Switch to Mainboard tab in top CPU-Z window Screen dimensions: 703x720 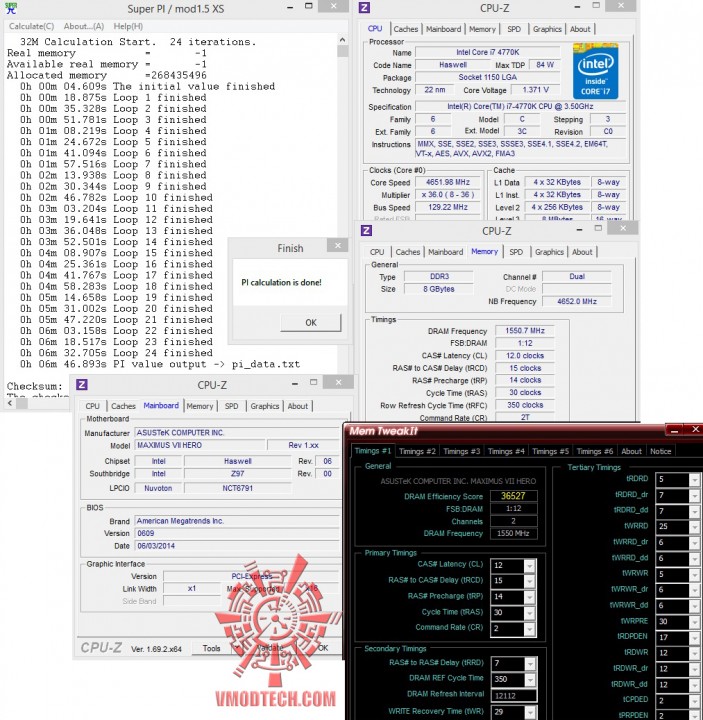443,29
